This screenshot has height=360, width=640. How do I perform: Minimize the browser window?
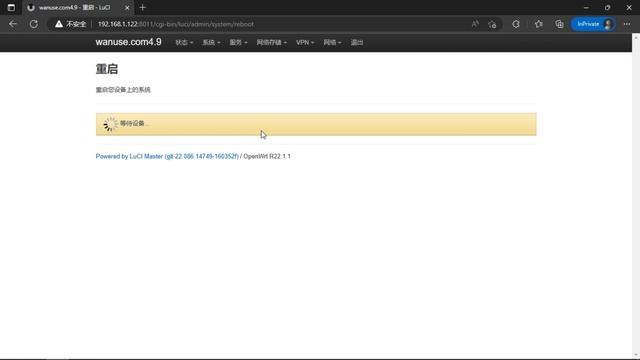tap(586, 7)
